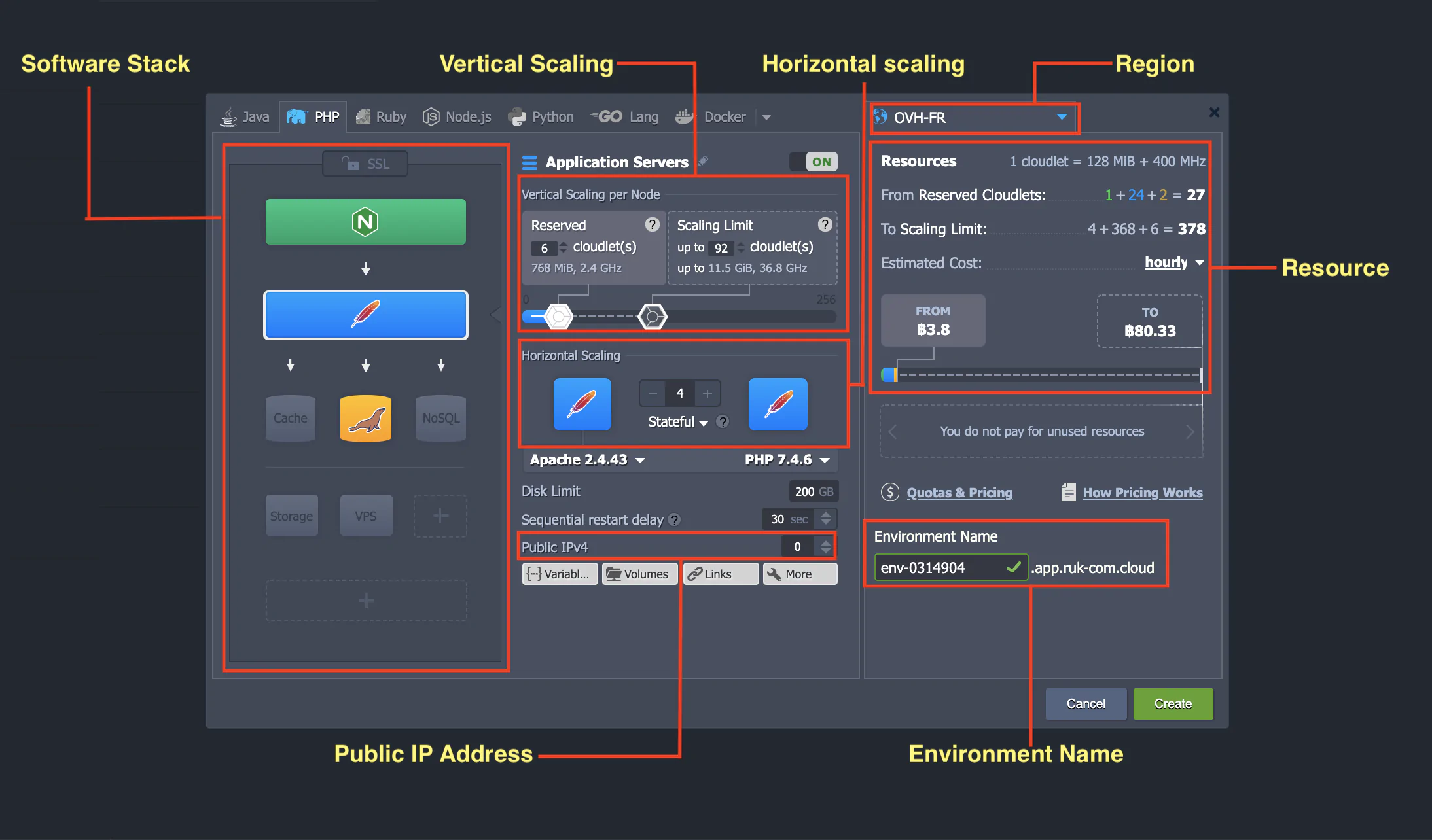
Task: Open the Stateful scaling mode dropdown
Action: (678, 422)
